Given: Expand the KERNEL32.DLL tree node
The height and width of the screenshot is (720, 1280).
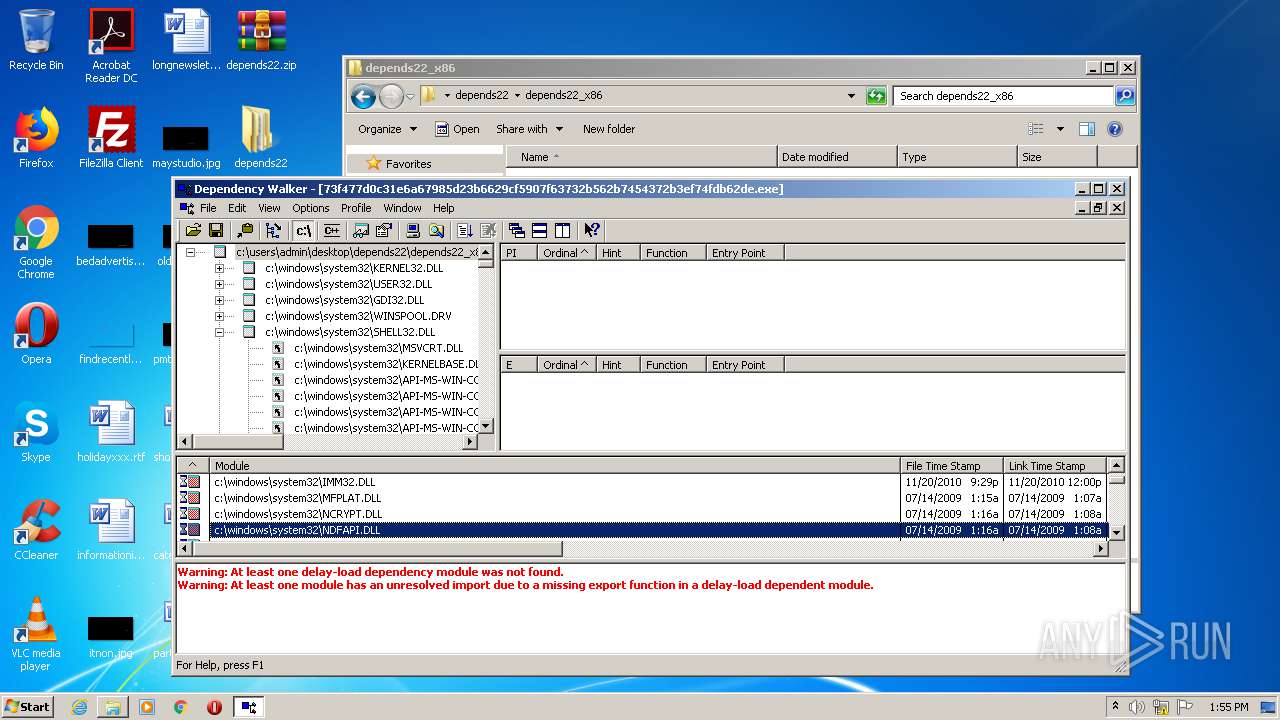Looking at the screenshot, I should tap(219, 268).
